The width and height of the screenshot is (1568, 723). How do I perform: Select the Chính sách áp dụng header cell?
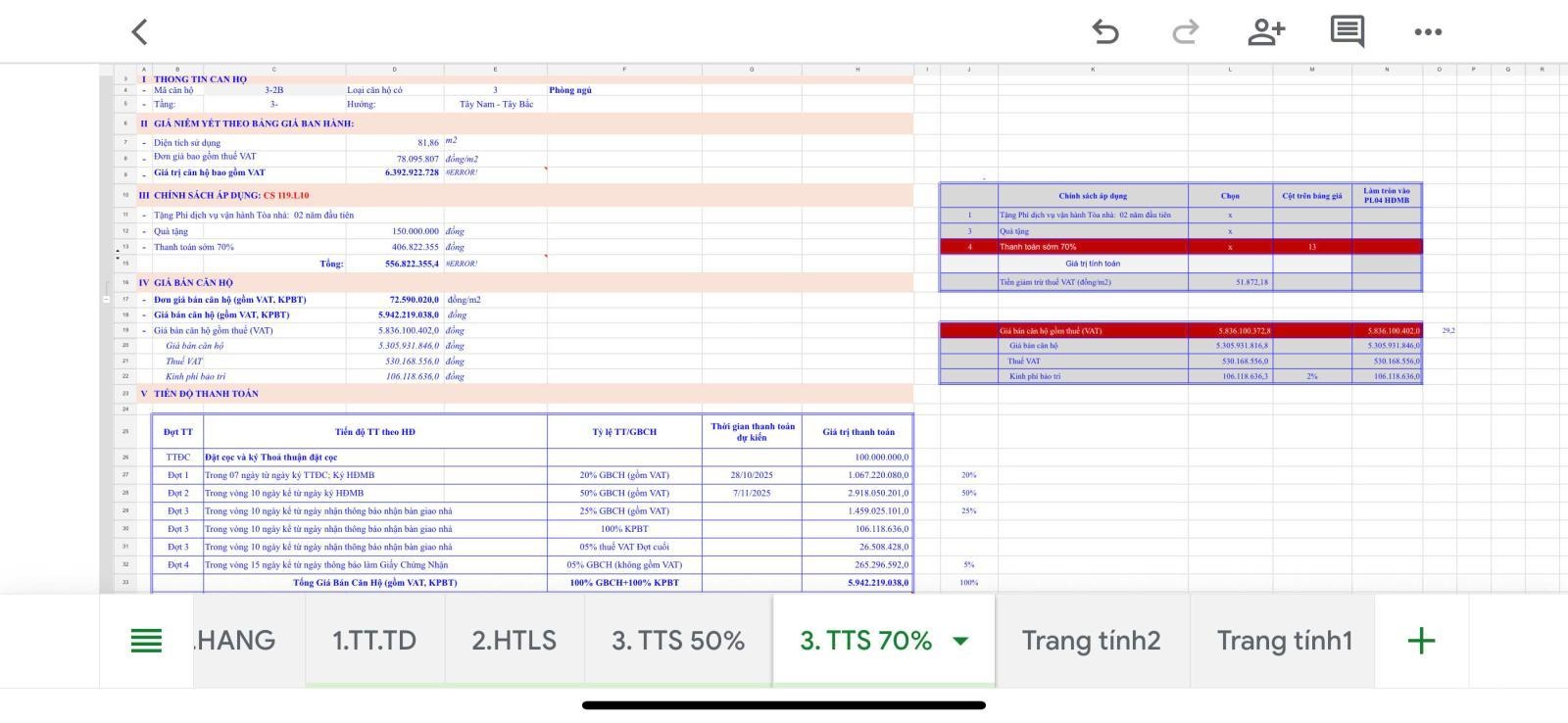coord(1092,196)
